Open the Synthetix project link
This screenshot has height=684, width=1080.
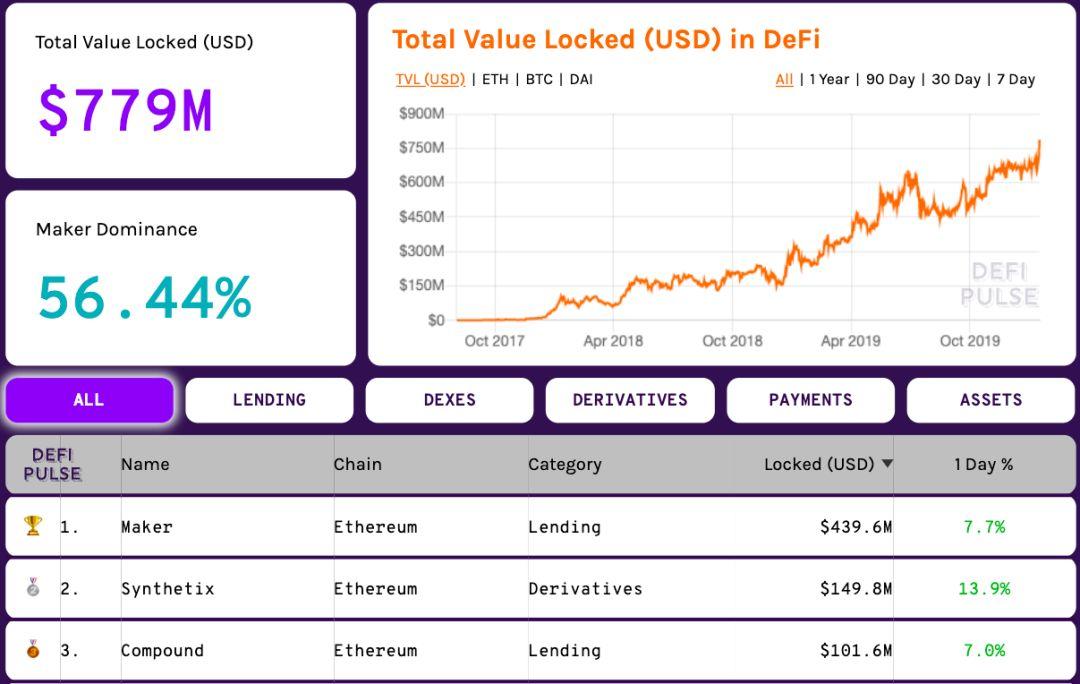[x=168, y=589]
